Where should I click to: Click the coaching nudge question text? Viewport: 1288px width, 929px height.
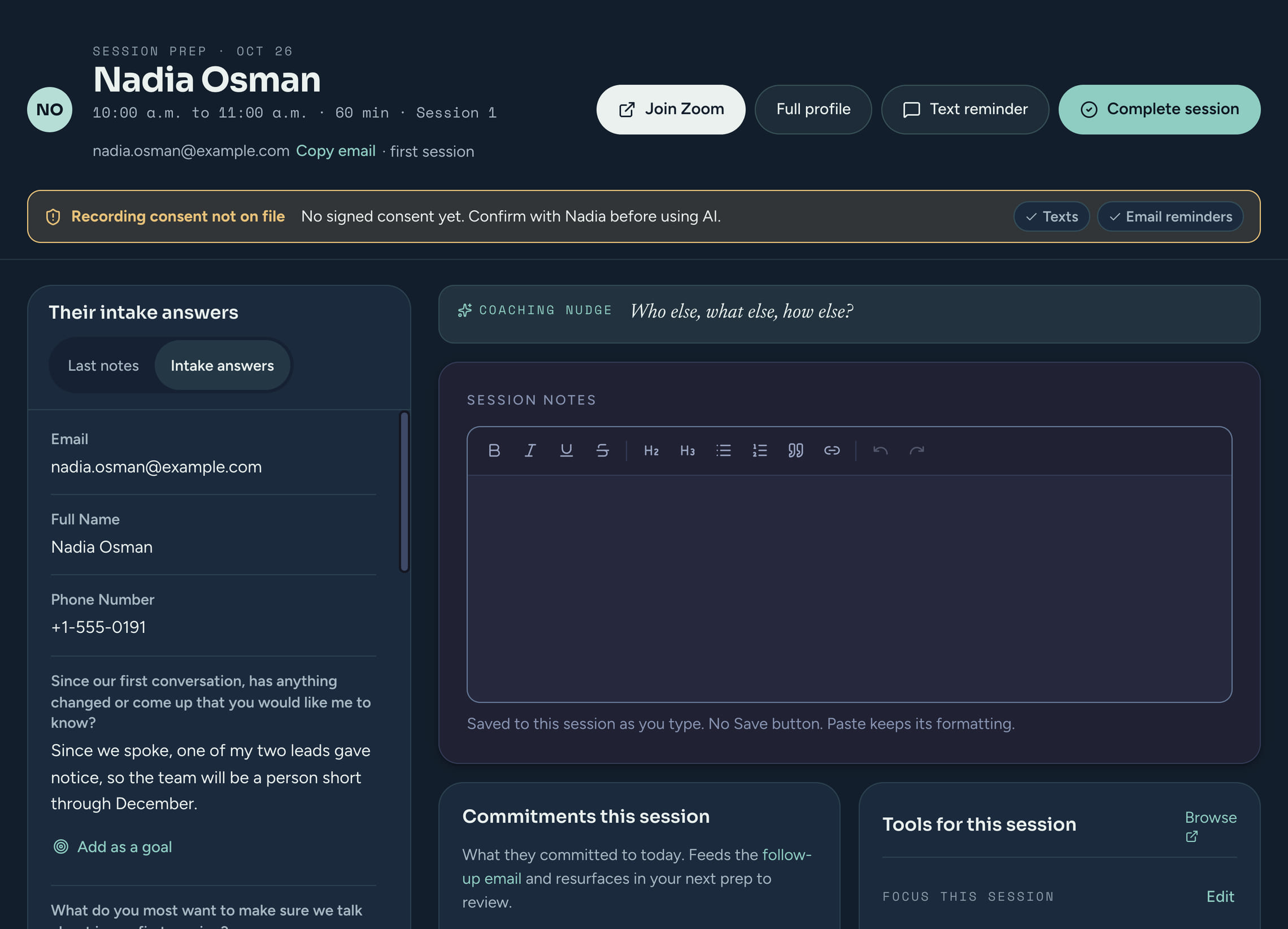tap(742, 311)
